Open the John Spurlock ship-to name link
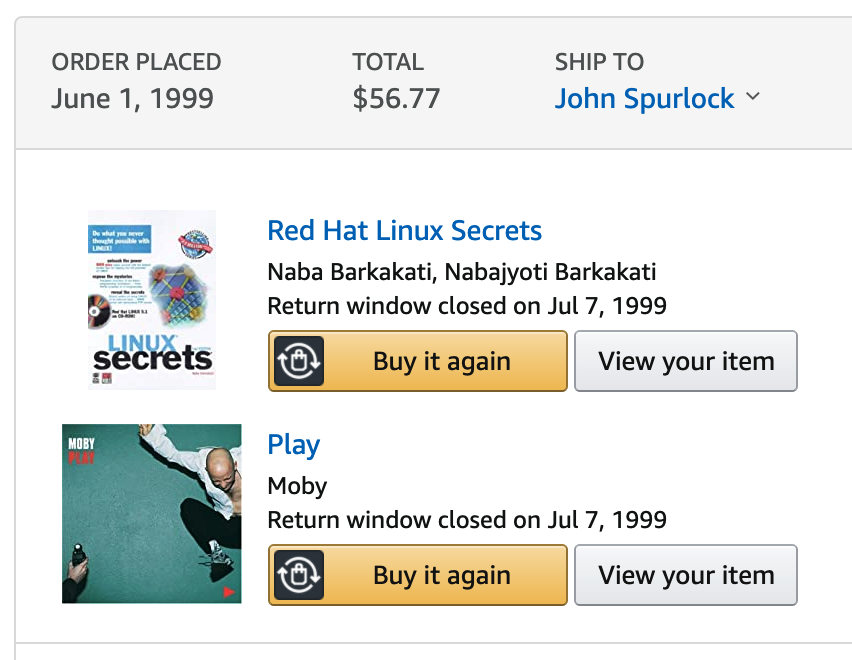 point(644,99)
